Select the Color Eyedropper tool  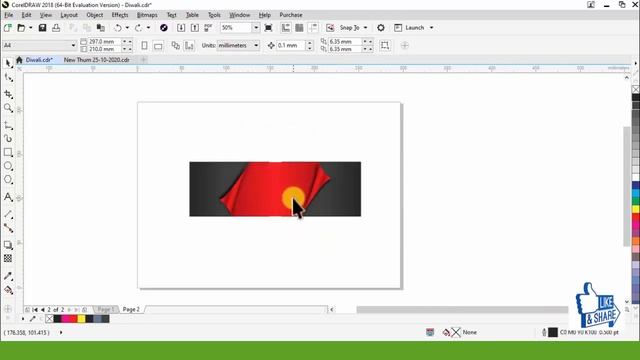8,276
